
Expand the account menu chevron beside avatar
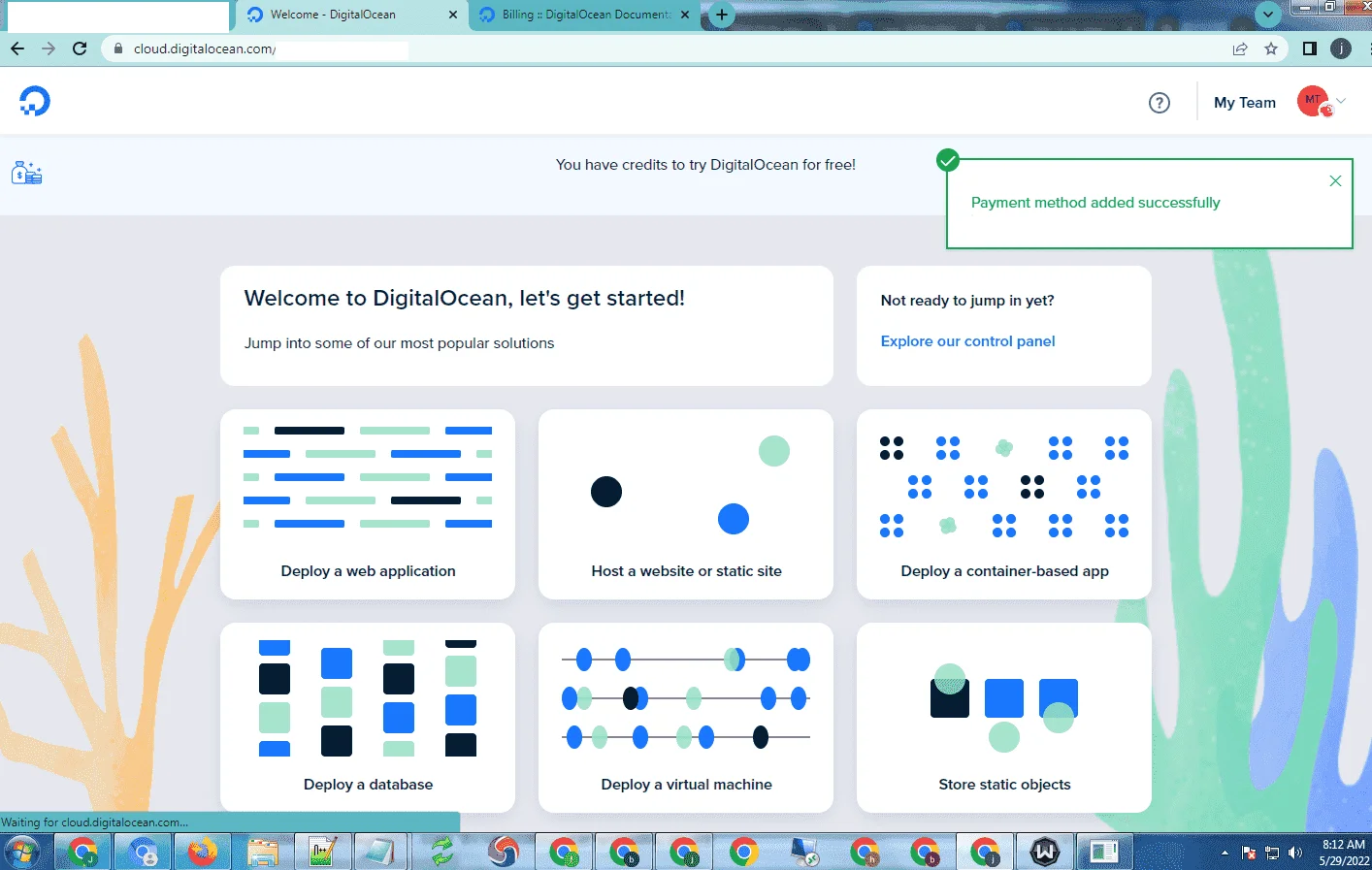[1342, 101]
